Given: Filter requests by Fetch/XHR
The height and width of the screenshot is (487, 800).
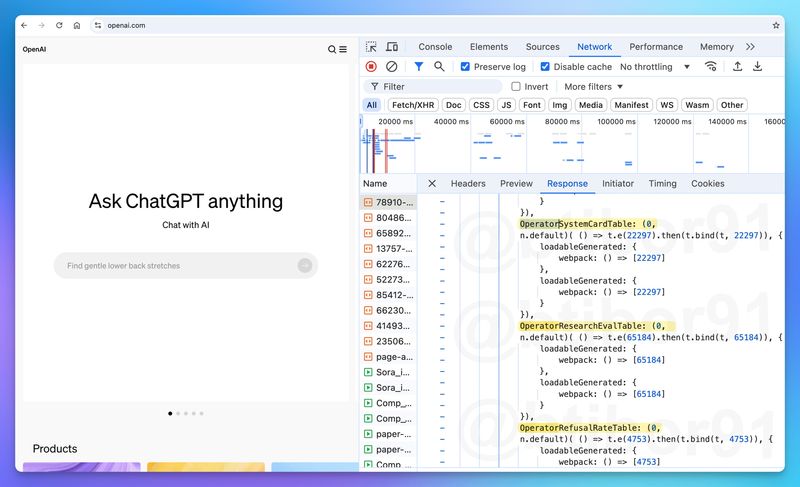Looking at the screenshot, I should pos(413,105).
